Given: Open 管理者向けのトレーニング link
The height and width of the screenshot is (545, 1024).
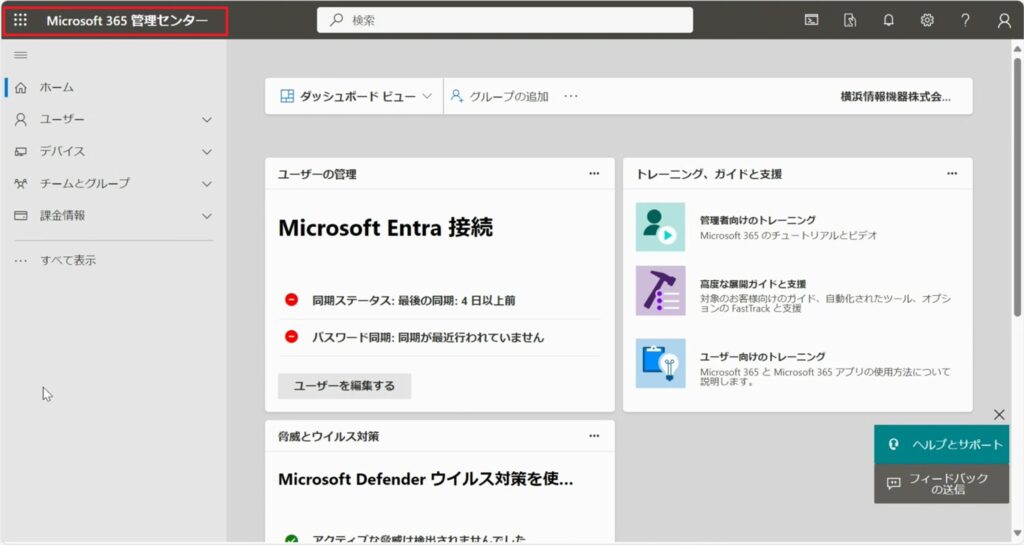Looking at the screenshot, I should point(758,221).
